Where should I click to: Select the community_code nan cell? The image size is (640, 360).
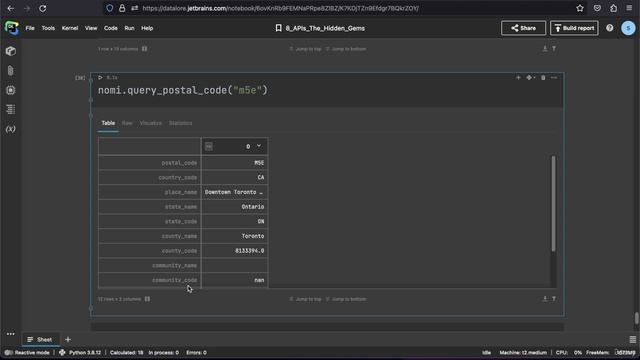pyautogui.click(x=234, y=280)
